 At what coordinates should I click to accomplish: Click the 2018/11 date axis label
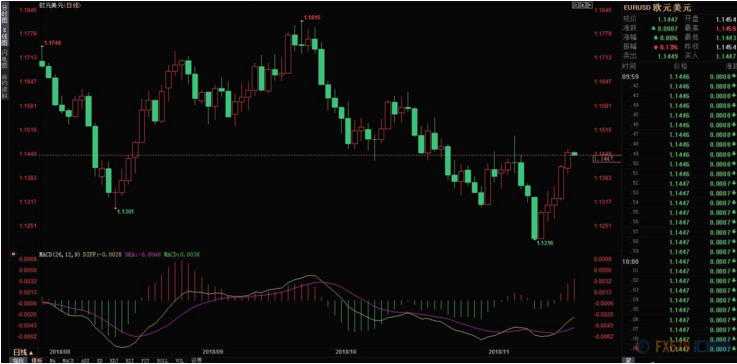[499, 351]
